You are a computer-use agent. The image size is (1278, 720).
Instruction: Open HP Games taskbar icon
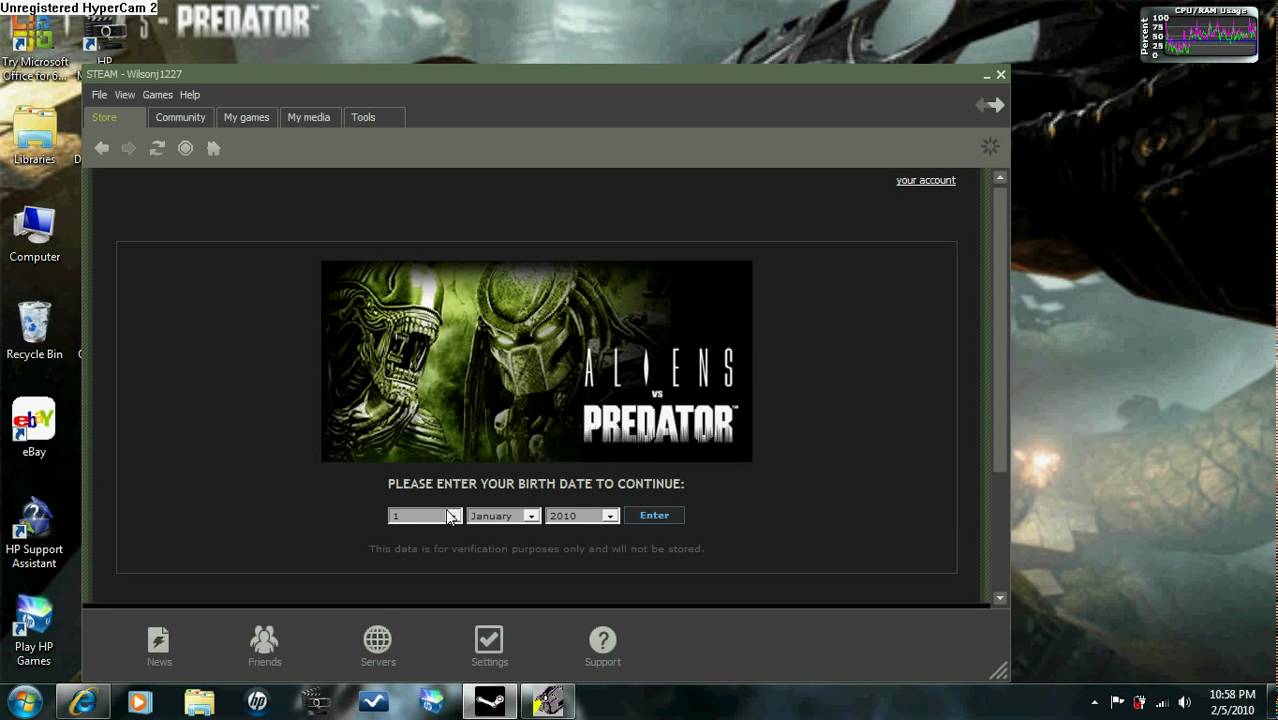[x=432, y=702]
